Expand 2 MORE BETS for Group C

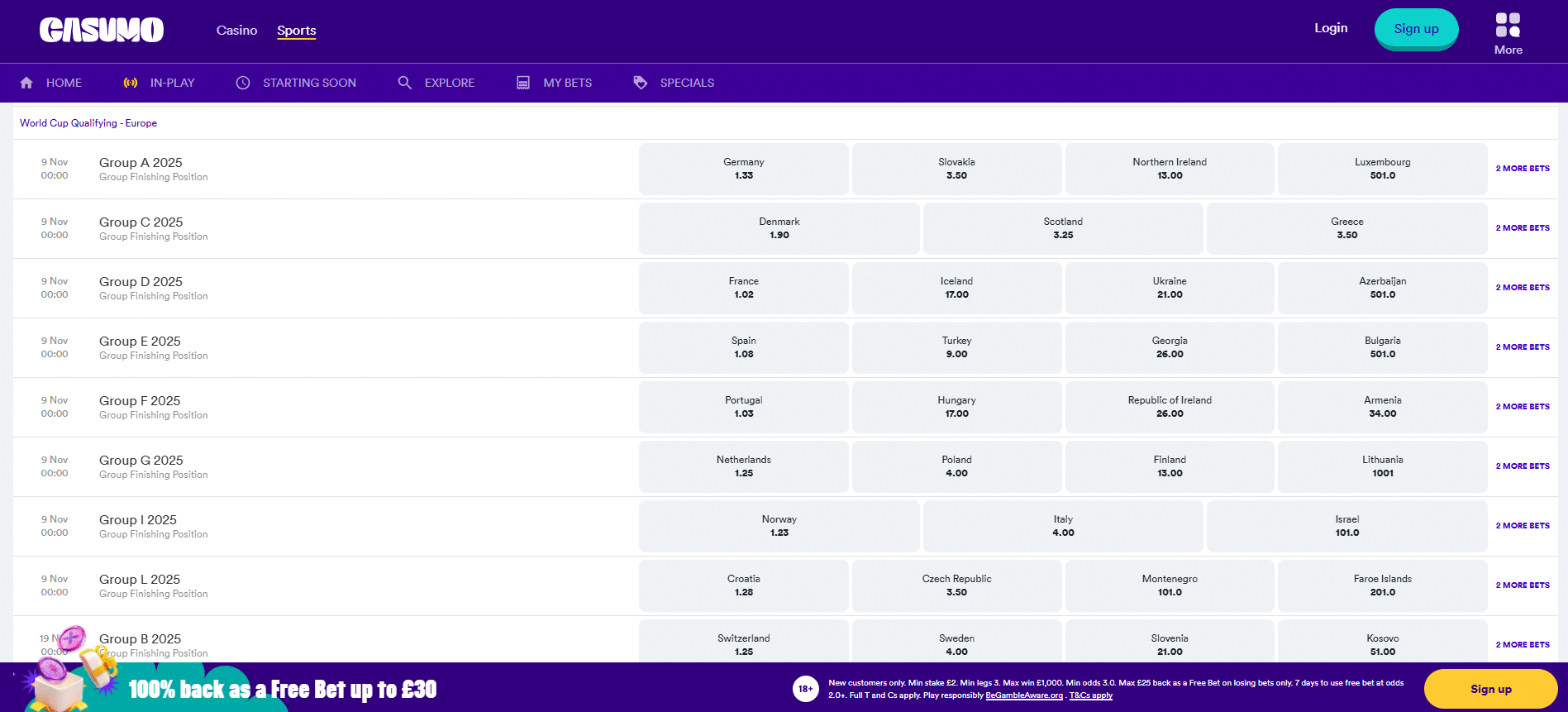click(1523, 228)
